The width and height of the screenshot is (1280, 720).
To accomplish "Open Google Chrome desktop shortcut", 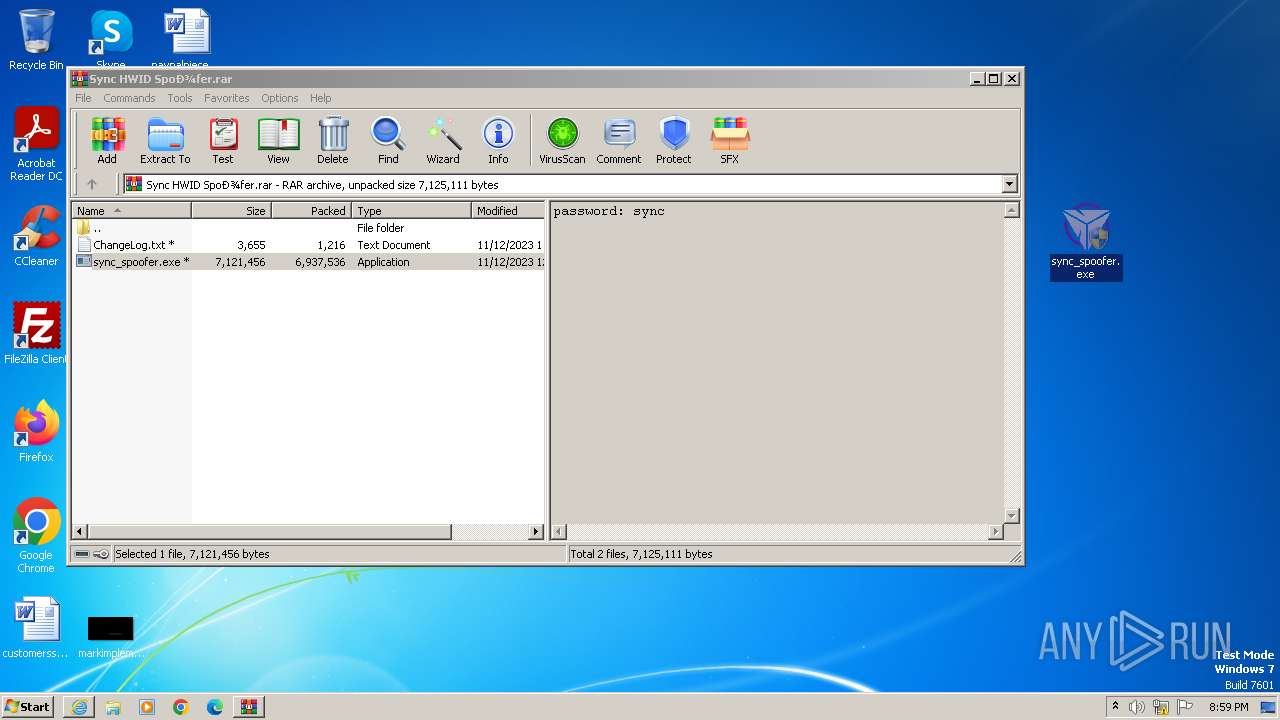I will point(36,536).
